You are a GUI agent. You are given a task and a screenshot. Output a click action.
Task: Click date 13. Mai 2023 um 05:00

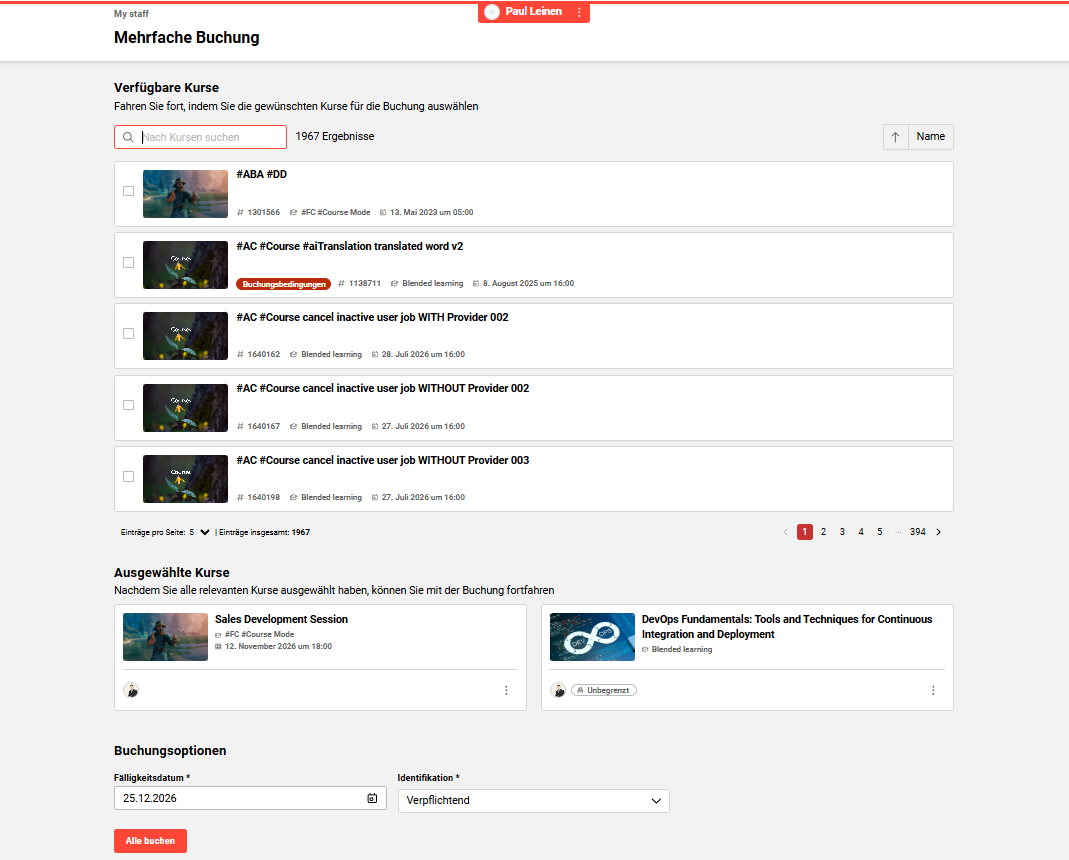[432, 213]
